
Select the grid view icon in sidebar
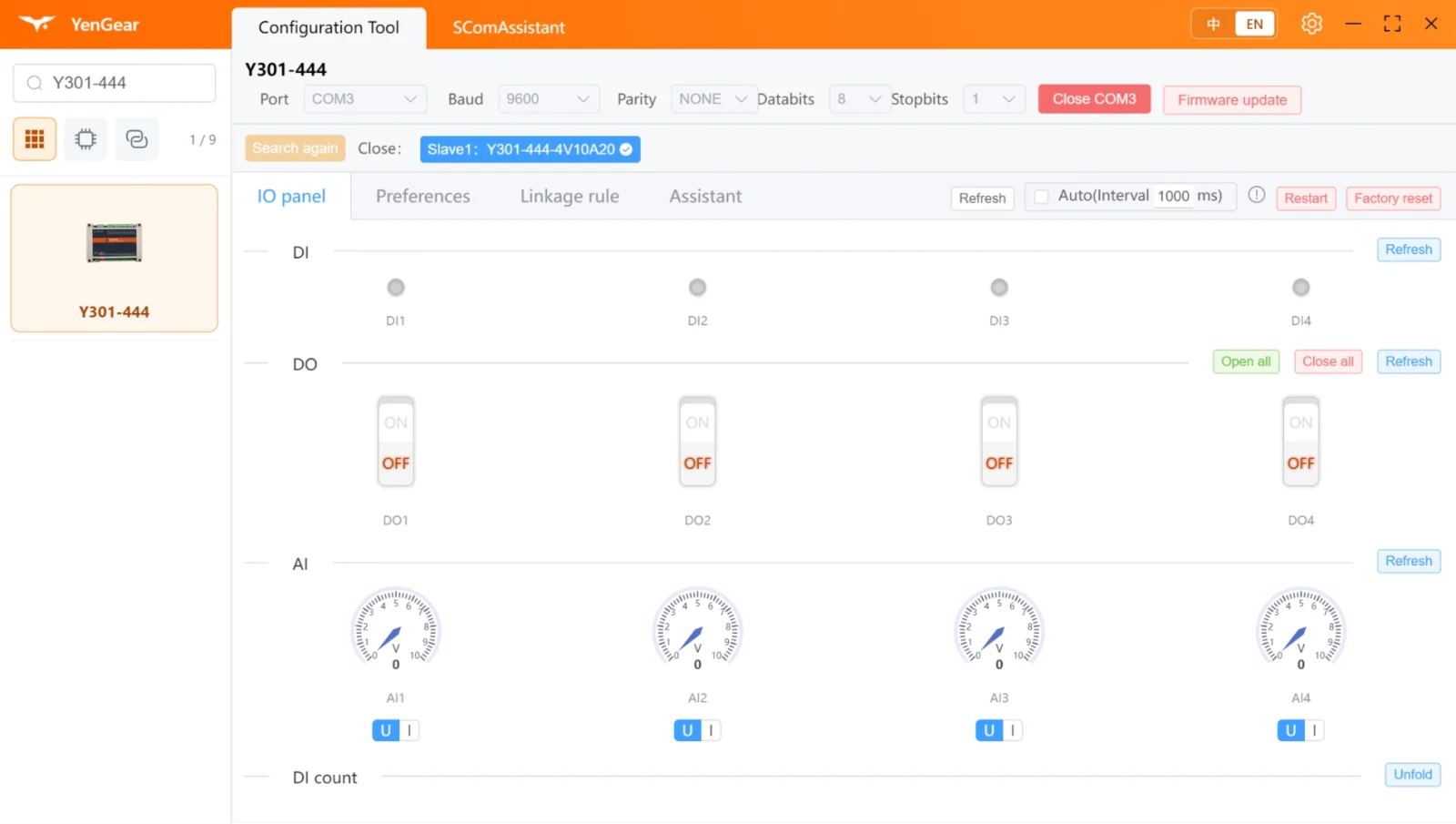click(35, 139)
